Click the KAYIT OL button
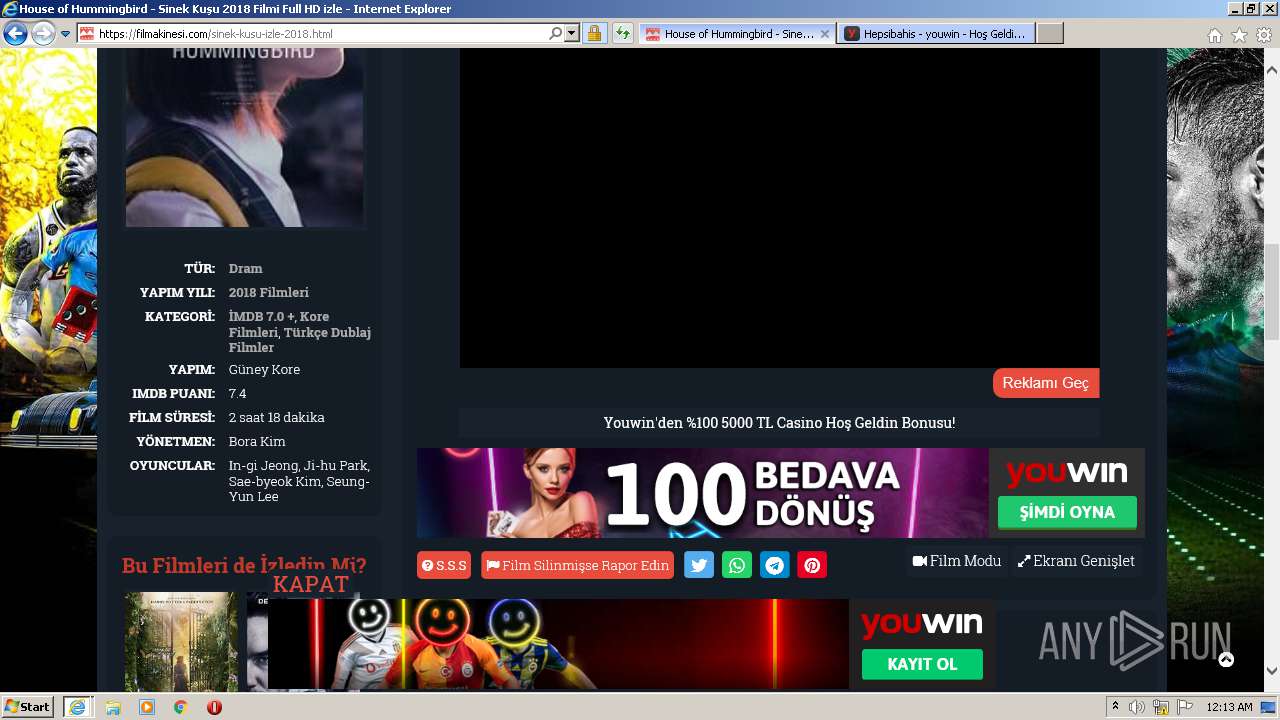Viewport: 1280px width, 720px height. click(922, 664)
